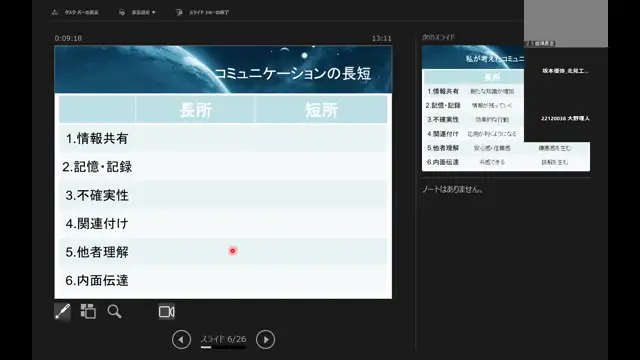Advance to the next slide arrow
This screenshot has height=360, width=640.
tap(265, 340)
